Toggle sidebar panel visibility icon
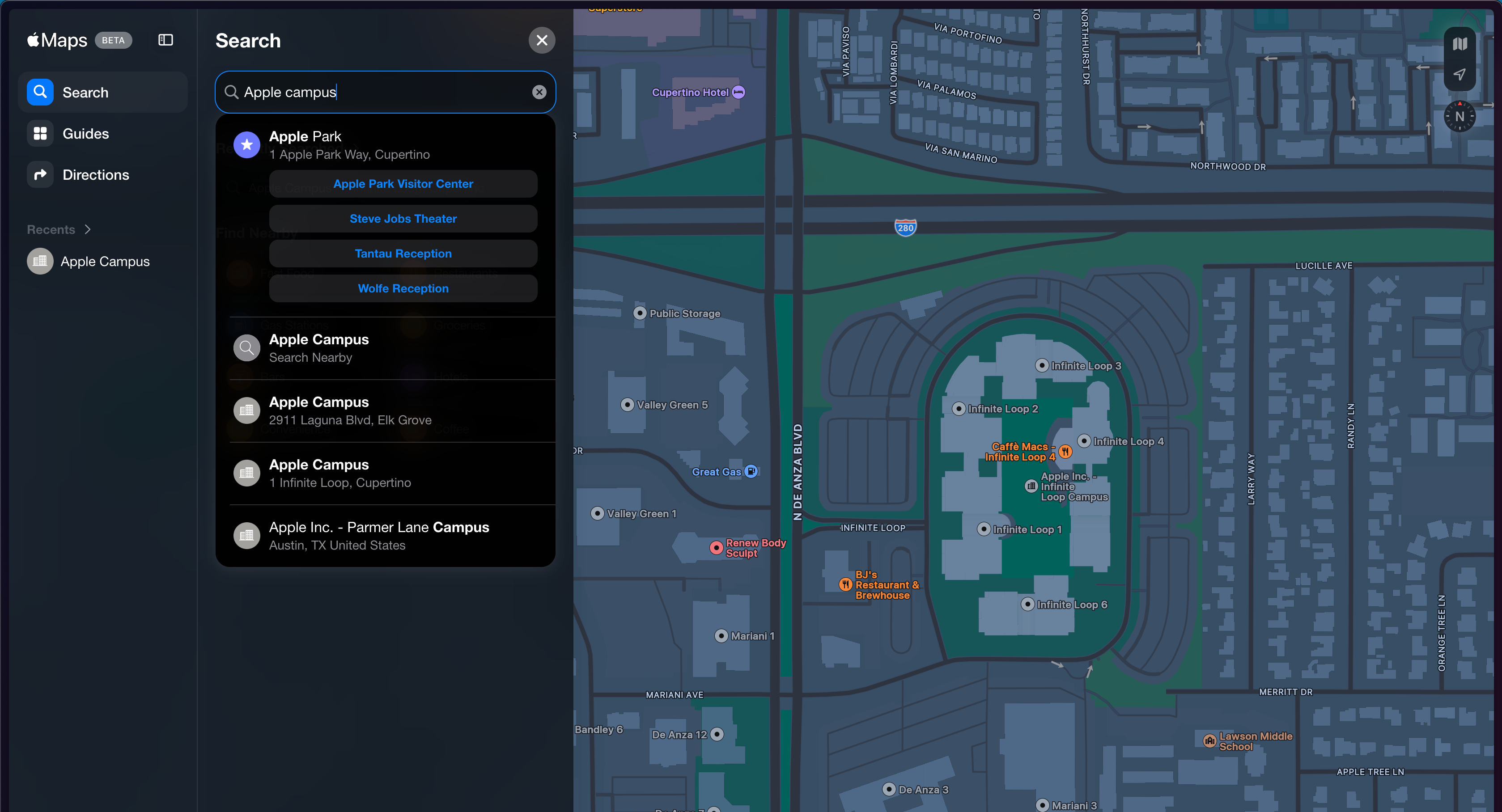Screen dimensions: 1502x812 [165, 40]
